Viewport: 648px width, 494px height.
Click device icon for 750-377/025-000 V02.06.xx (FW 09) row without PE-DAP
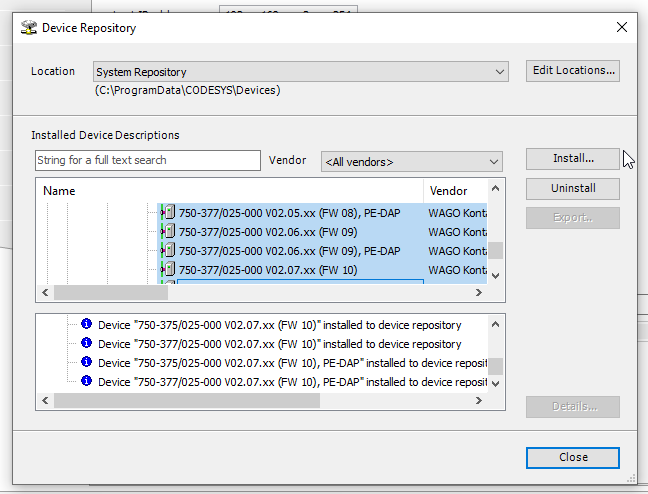pyautogui.click(x=169, y=231)
